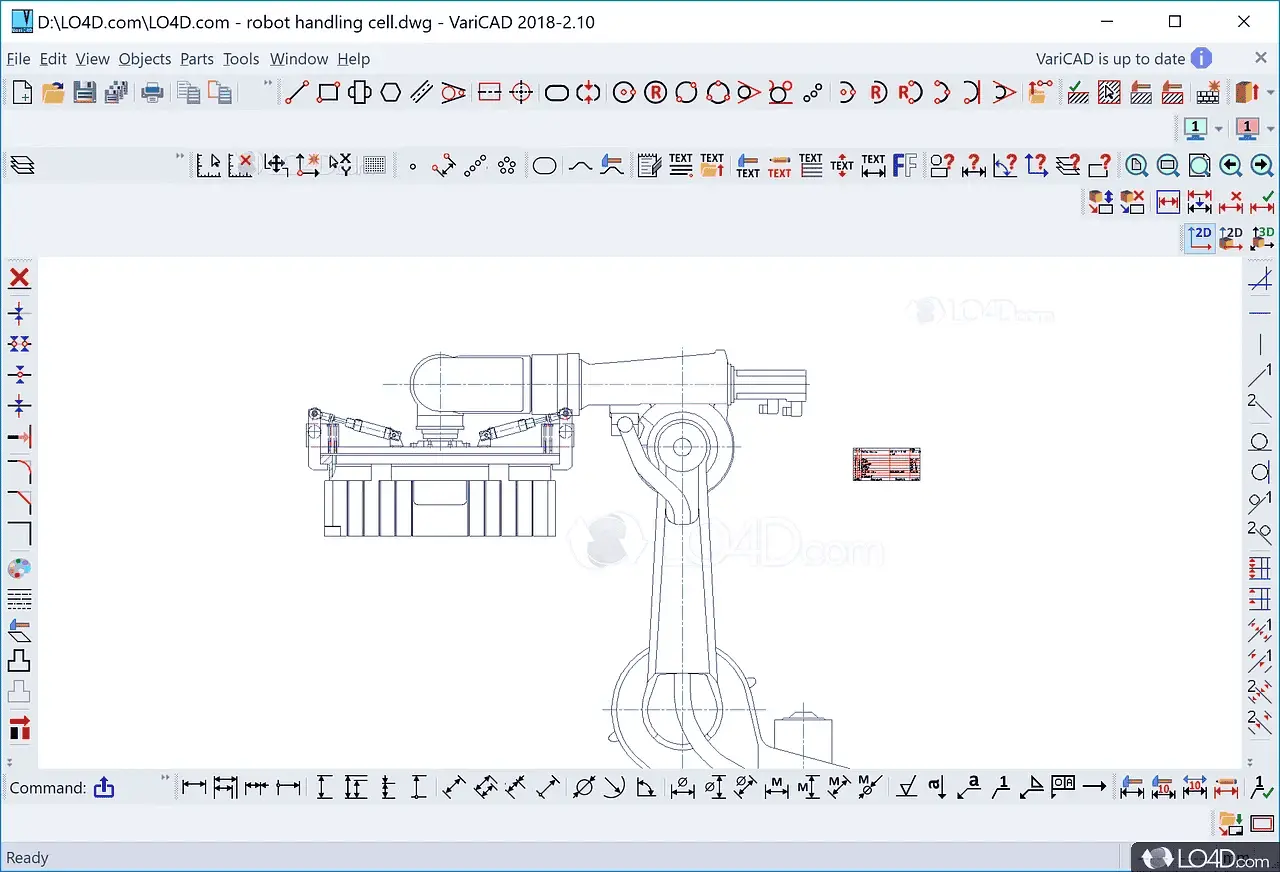Go to previous view arrow icon

(1230, 165)
